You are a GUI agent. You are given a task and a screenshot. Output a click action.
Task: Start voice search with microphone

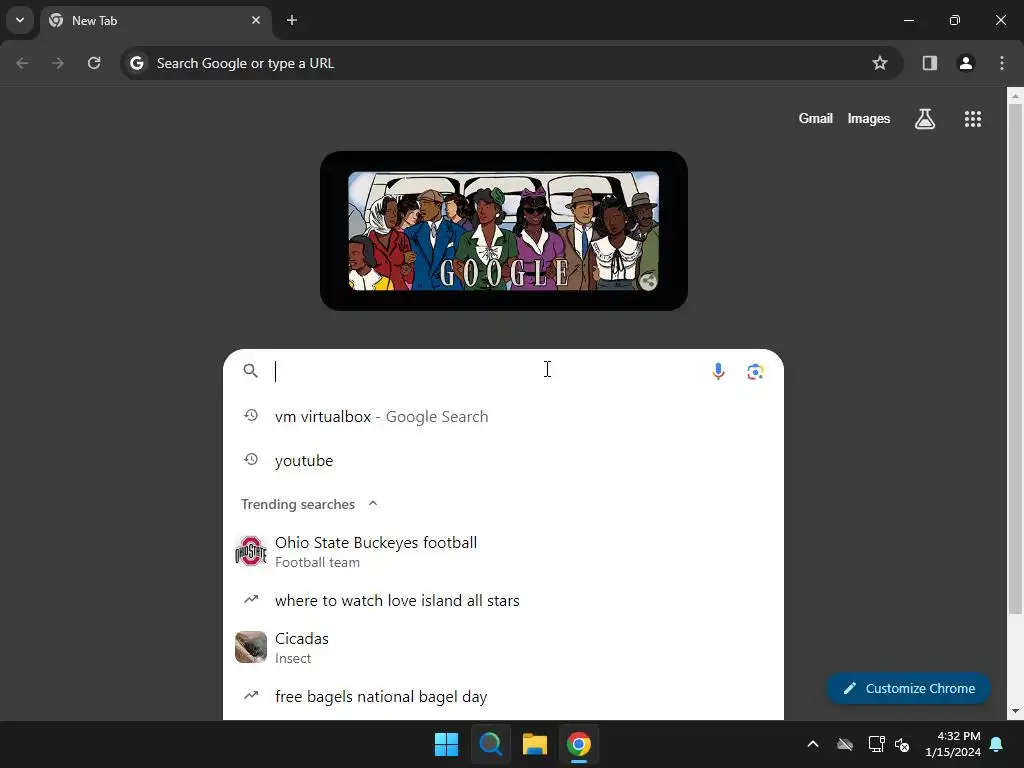click(x=718, y=371)
